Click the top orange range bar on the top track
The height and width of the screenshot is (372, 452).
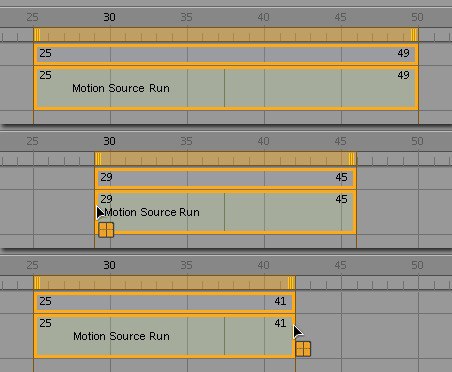(x=226, y=35)
